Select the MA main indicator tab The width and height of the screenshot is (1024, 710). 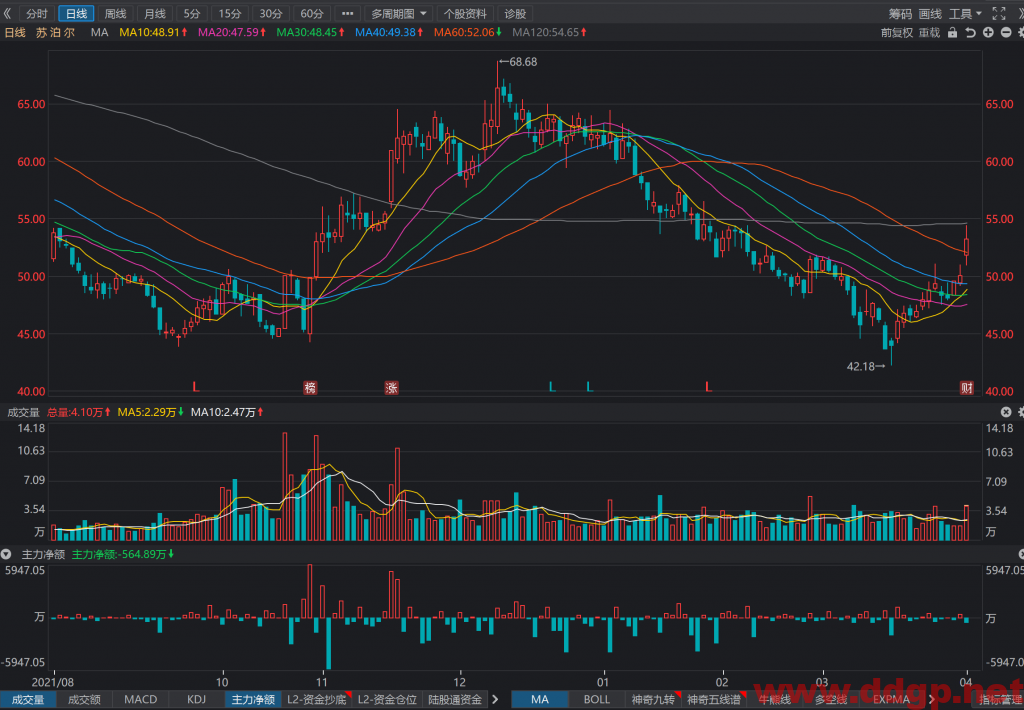pyautogui.click(x=539, y=700)
